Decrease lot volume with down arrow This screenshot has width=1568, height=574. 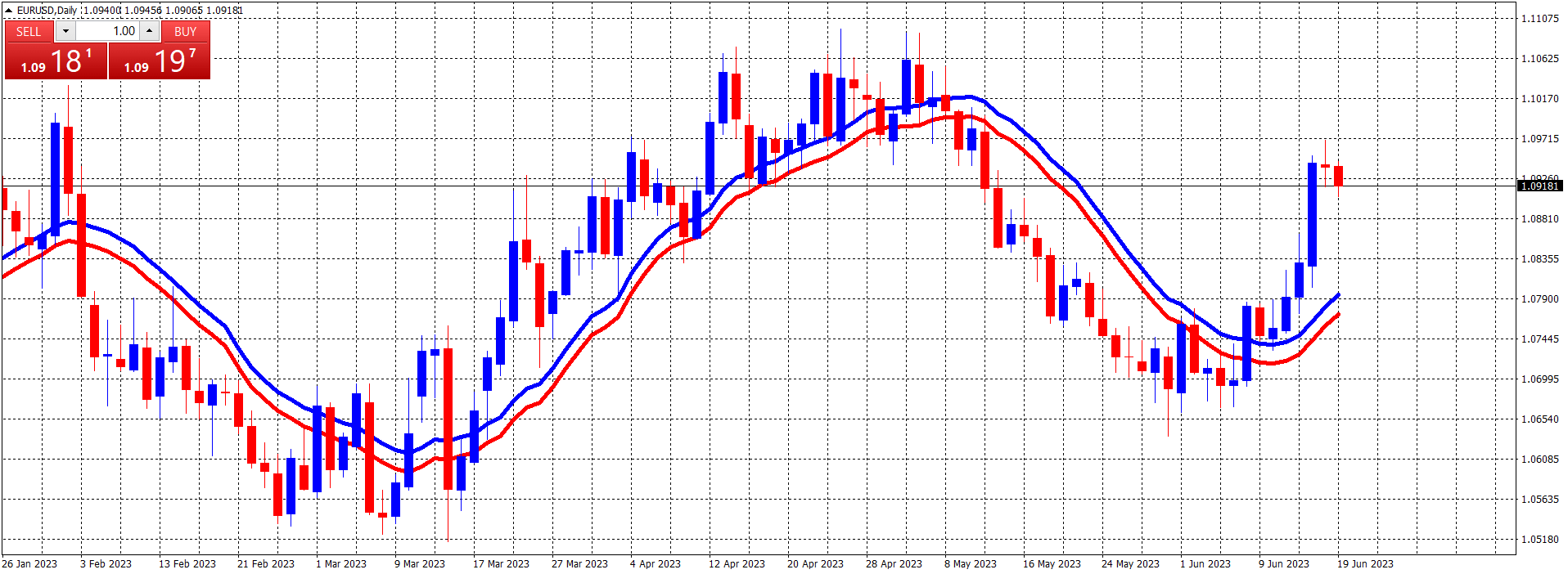pyautogui.click(x=65, y=31)
